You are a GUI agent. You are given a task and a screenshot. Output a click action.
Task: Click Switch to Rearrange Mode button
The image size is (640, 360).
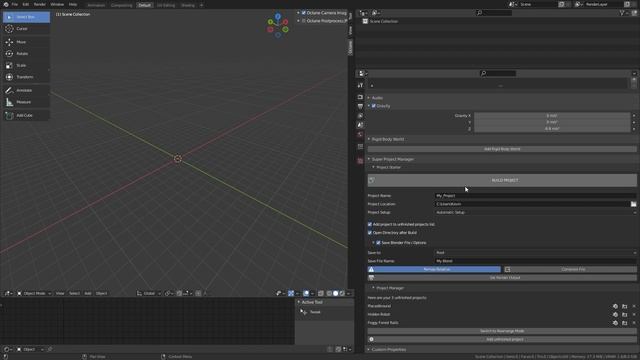[x=502, y=331]
